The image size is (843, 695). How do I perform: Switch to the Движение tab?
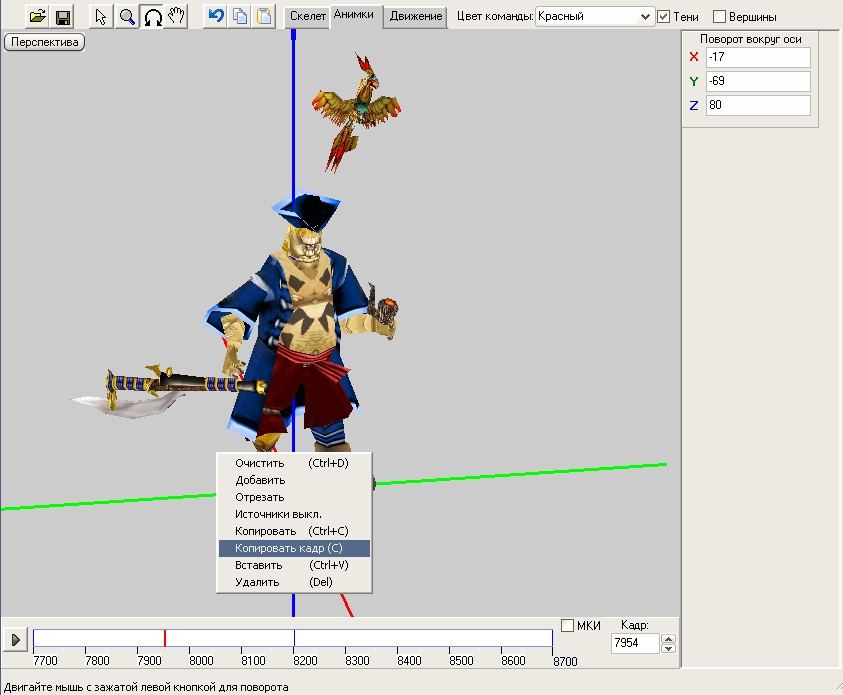(x=416, y=17)
